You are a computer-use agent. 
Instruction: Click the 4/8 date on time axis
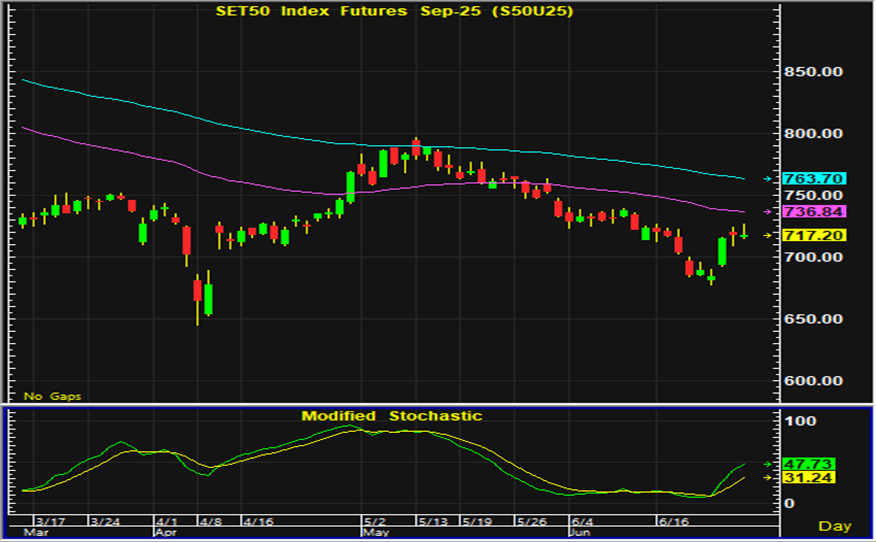coord(209,521)
